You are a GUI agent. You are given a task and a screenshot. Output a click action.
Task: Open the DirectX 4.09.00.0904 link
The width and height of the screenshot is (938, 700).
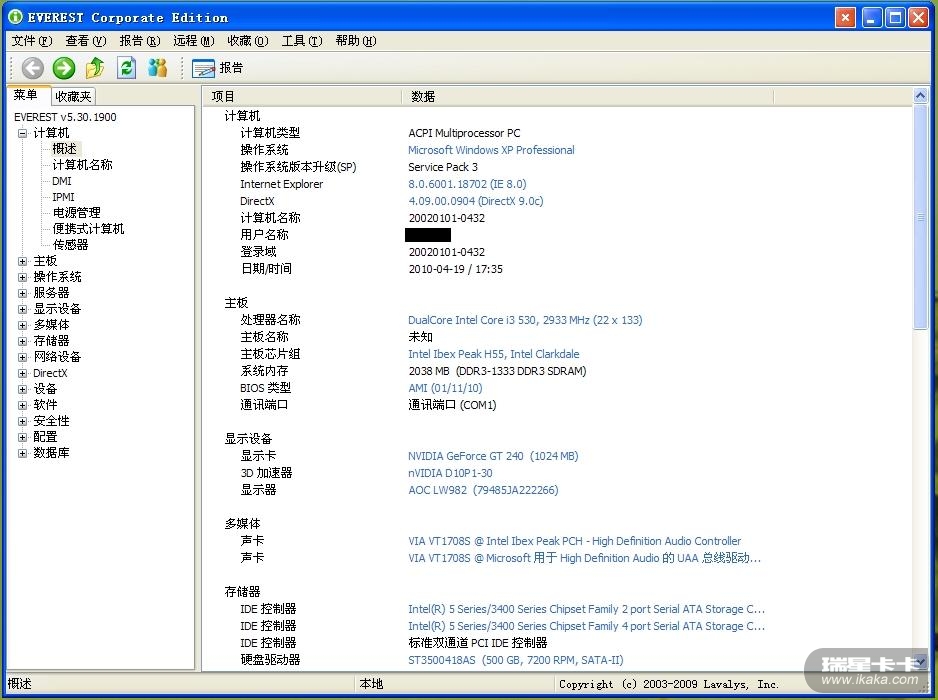click(x=476, y=201)
